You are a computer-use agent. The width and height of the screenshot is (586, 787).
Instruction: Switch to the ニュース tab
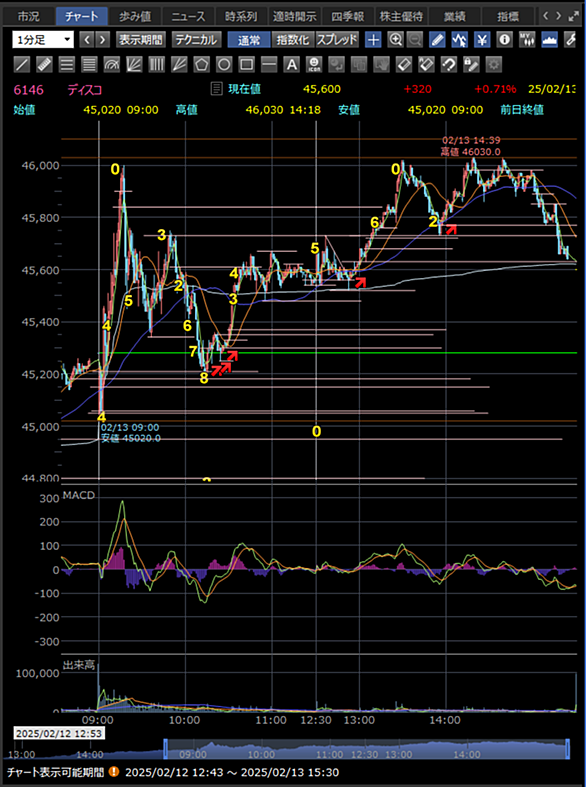(189, 17)
